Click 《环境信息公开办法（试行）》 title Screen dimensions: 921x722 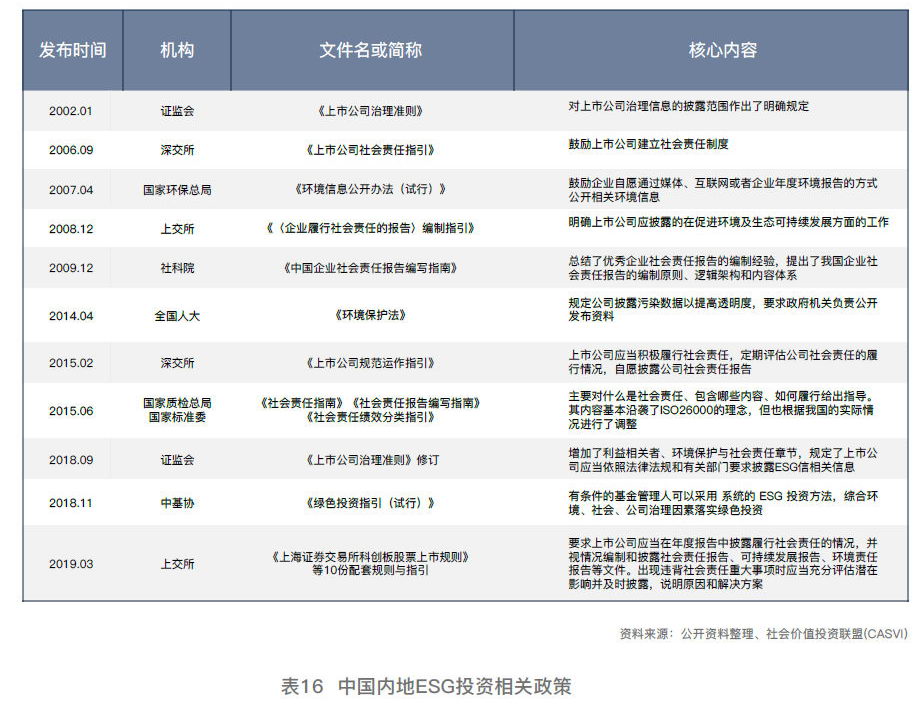click(370, 188)
